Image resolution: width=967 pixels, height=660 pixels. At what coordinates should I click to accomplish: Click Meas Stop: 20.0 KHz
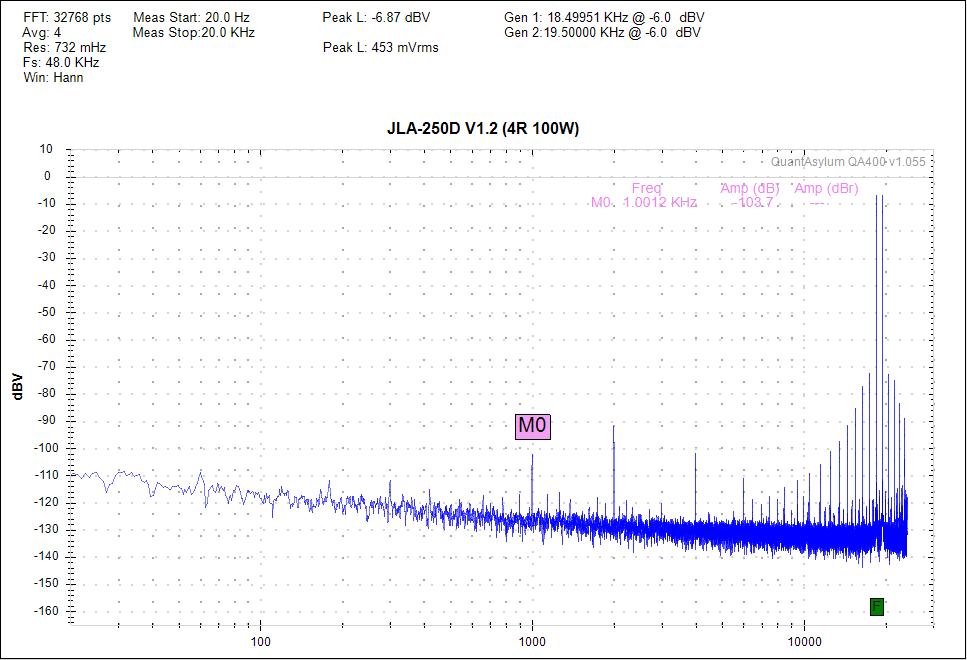pos(194,33)
